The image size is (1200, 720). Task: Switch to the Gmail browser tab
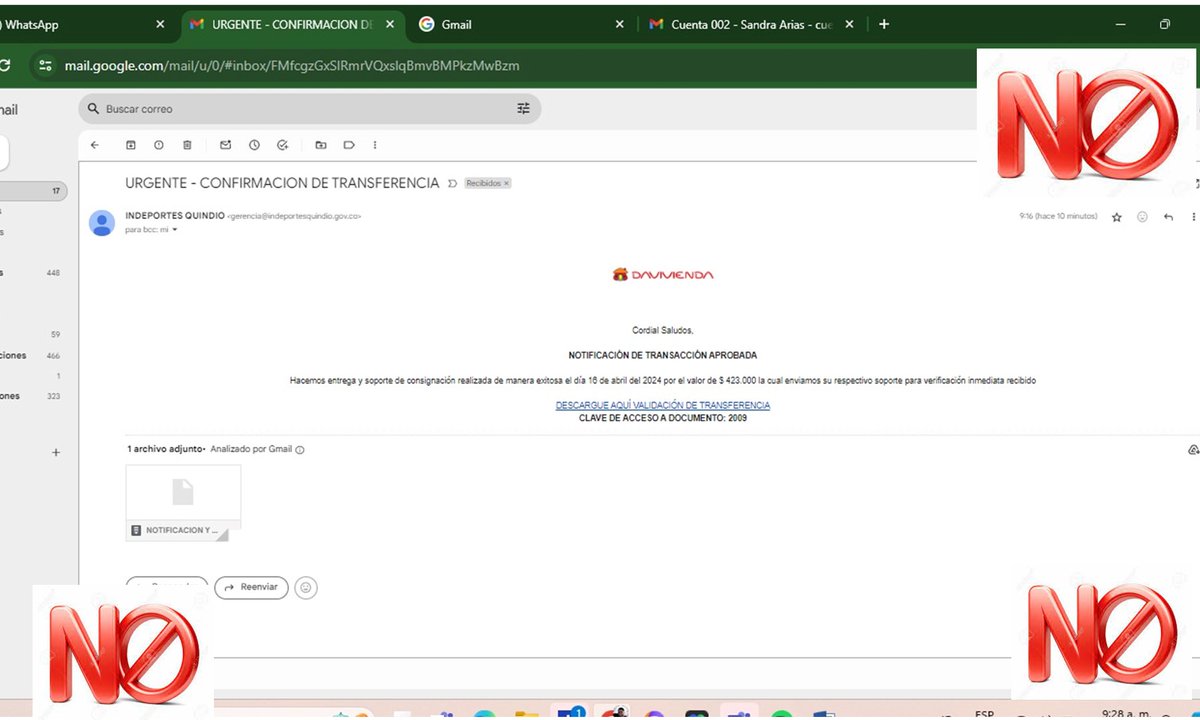[520, 25]
